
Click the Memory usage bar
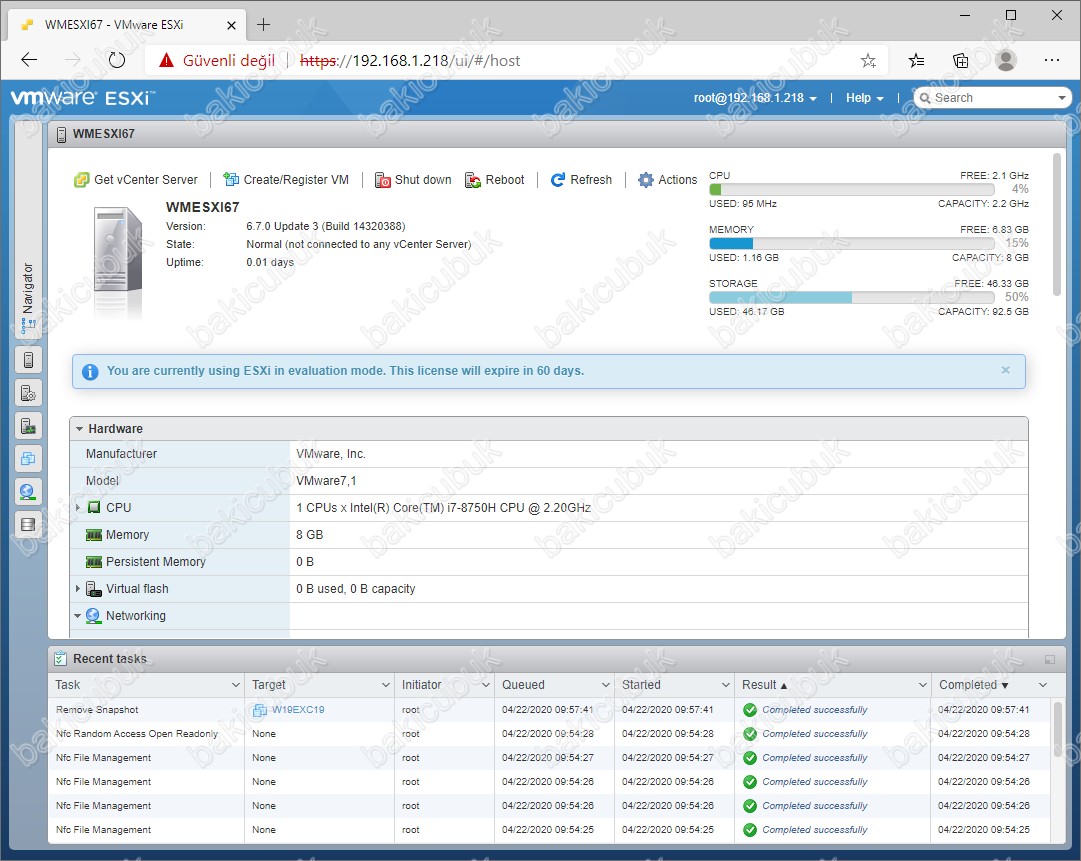click(x=851, y=243)
